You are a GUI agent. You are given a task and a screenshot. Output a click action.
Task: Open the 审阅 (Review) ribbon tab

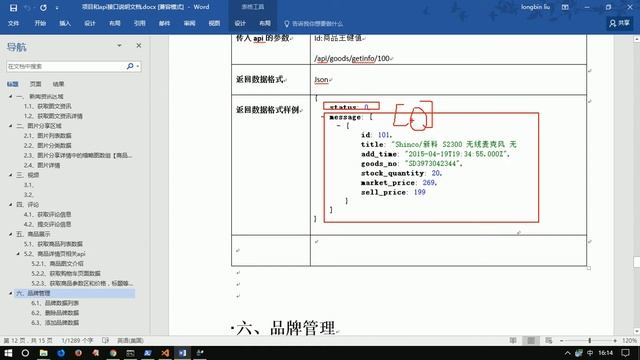tap(189, 23)
